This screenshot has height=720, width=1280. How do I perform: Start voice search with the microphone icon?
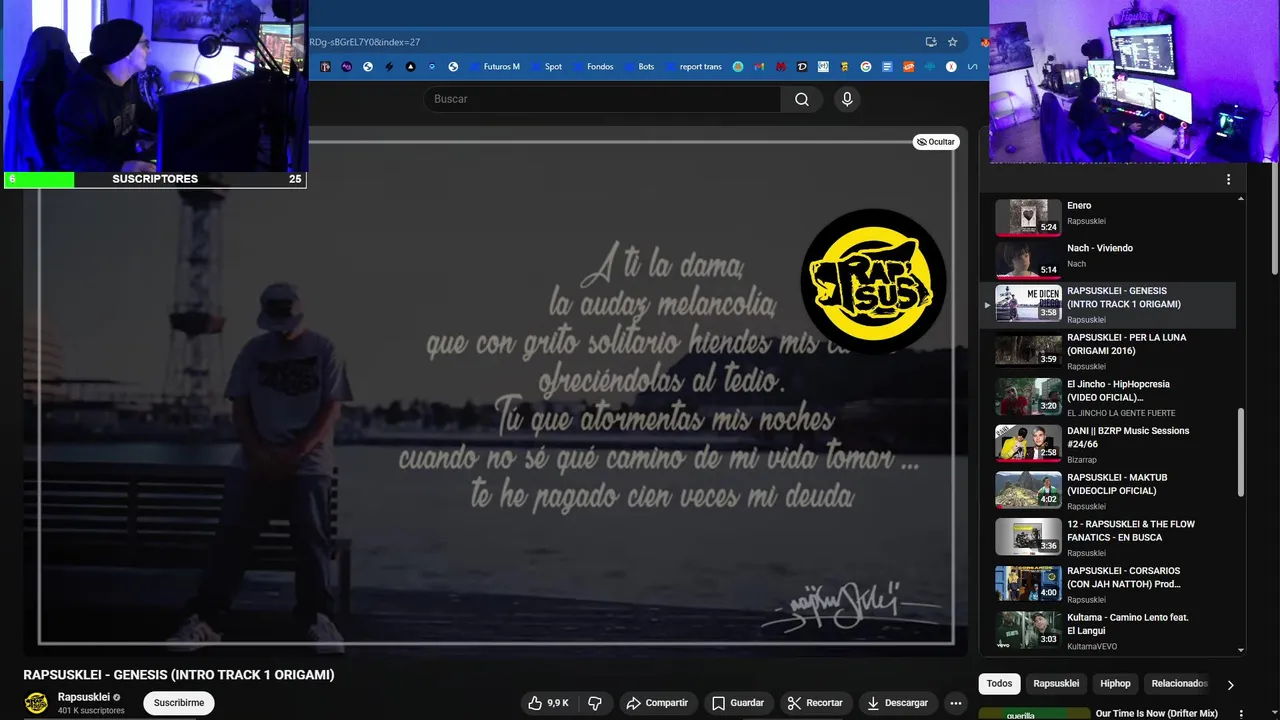click(847, 99)
